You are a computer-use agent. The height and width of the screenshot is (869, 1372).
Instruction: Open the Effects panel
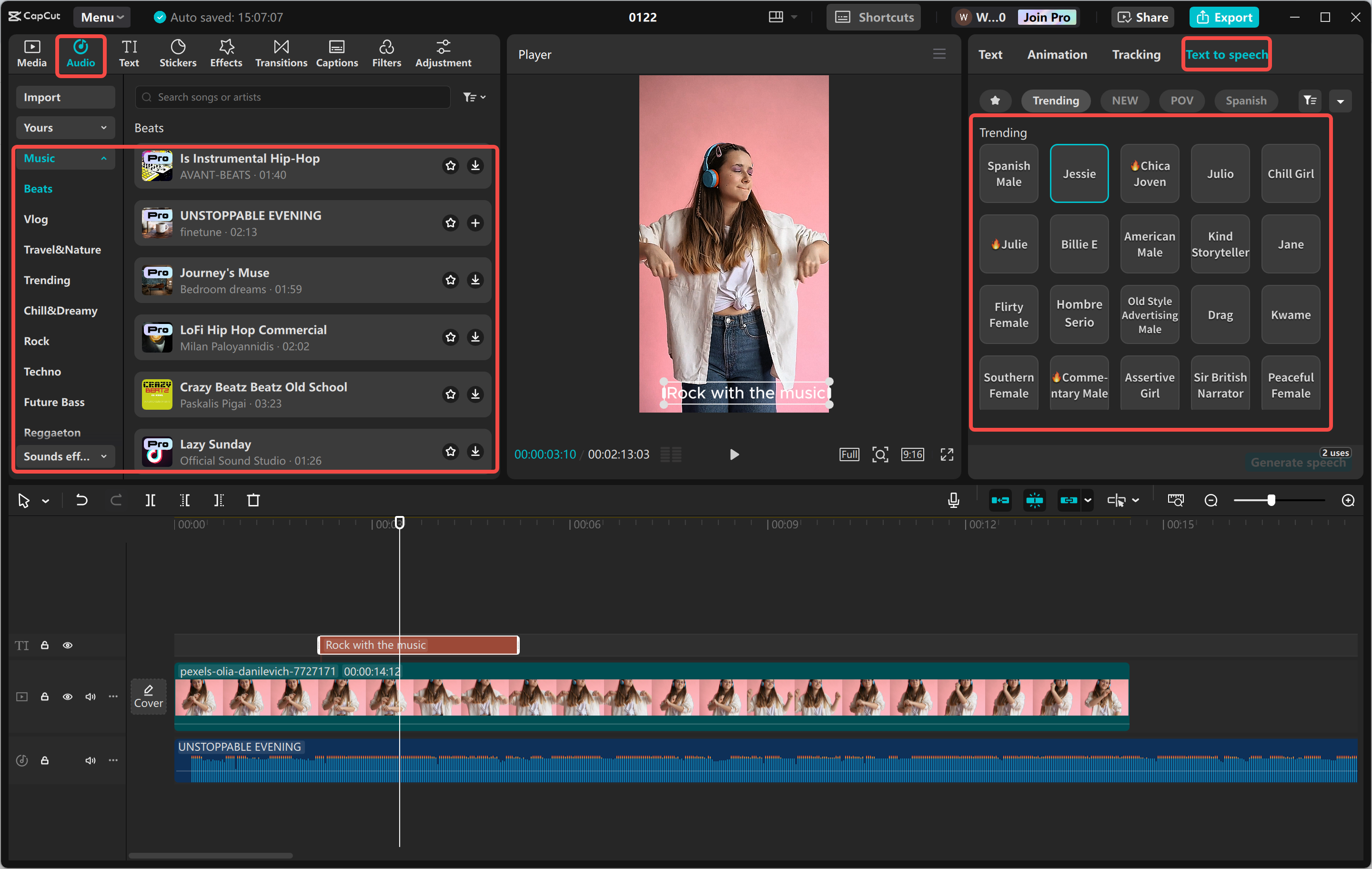(x=226, y=53)
